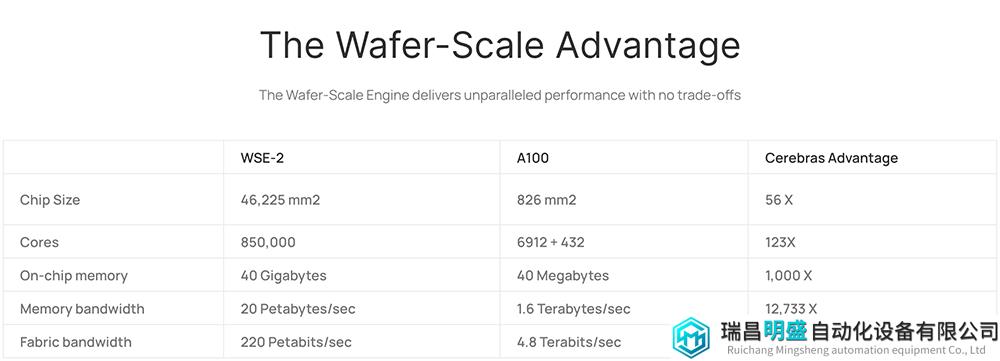
Task: Click the hexagonal Mingsheng logo icon
Action: [x=691, y=337]
